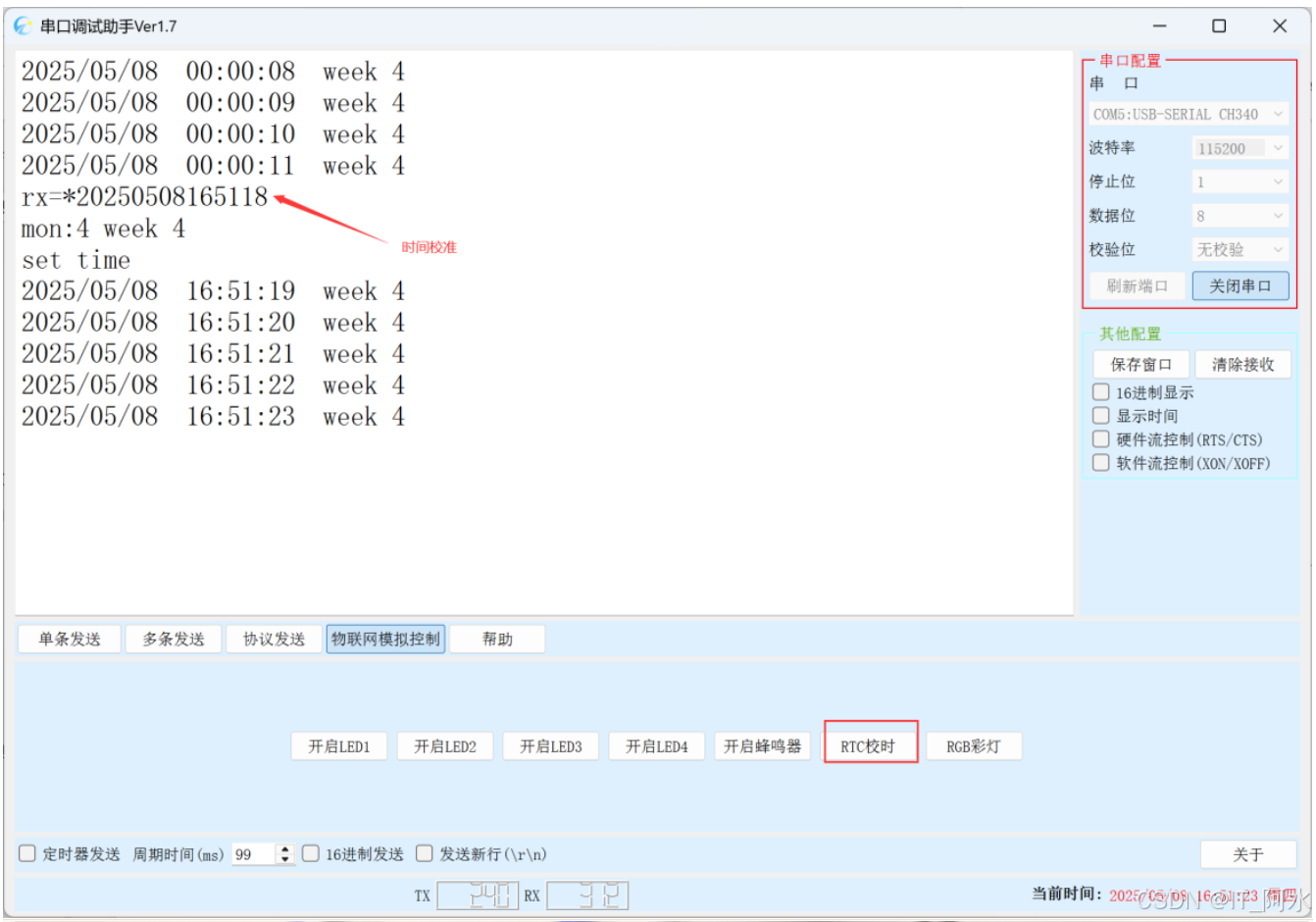Open the data bits dropdown

pyautogui.click(x=1240, y=216)
